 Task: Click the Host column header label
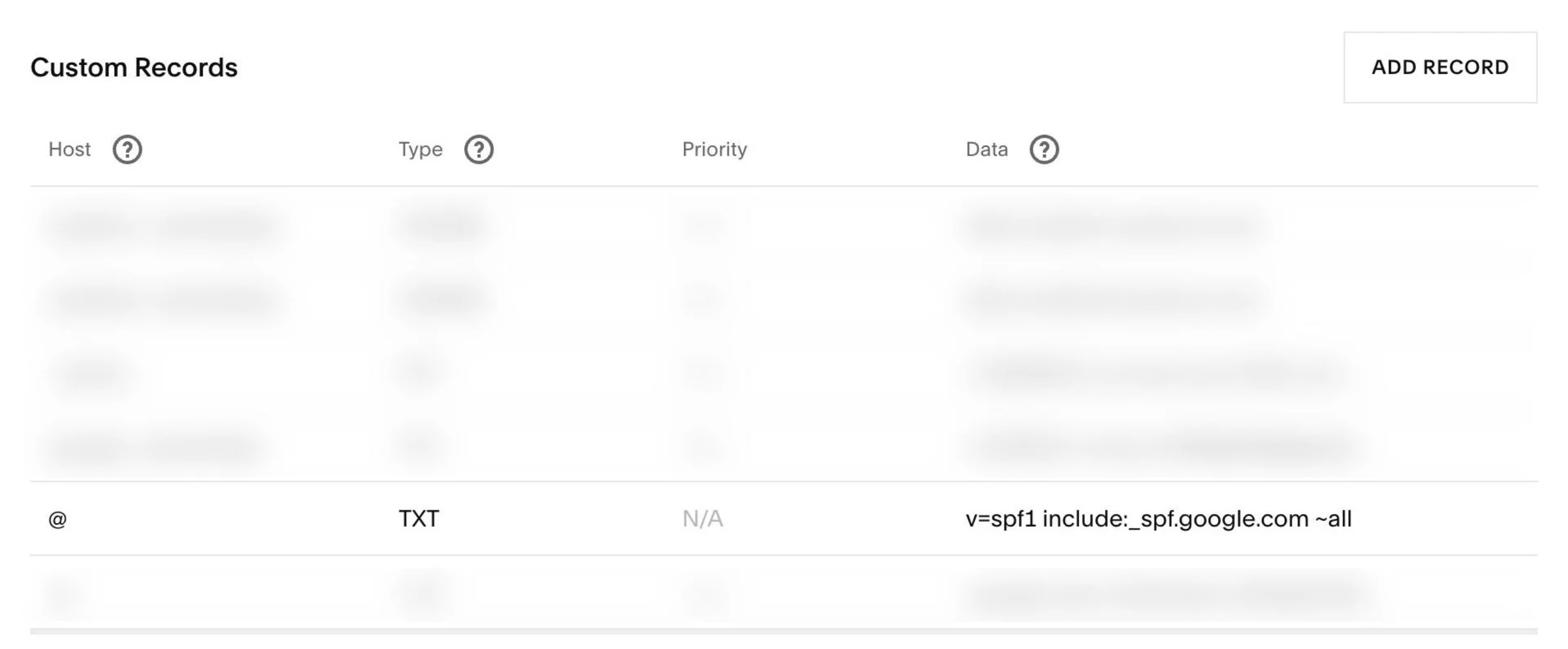[x=70, y=150]
